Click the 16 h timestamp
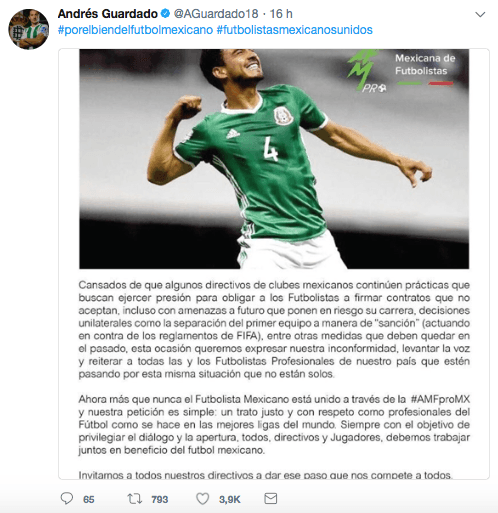498x513 pixels. coord(281,14)
